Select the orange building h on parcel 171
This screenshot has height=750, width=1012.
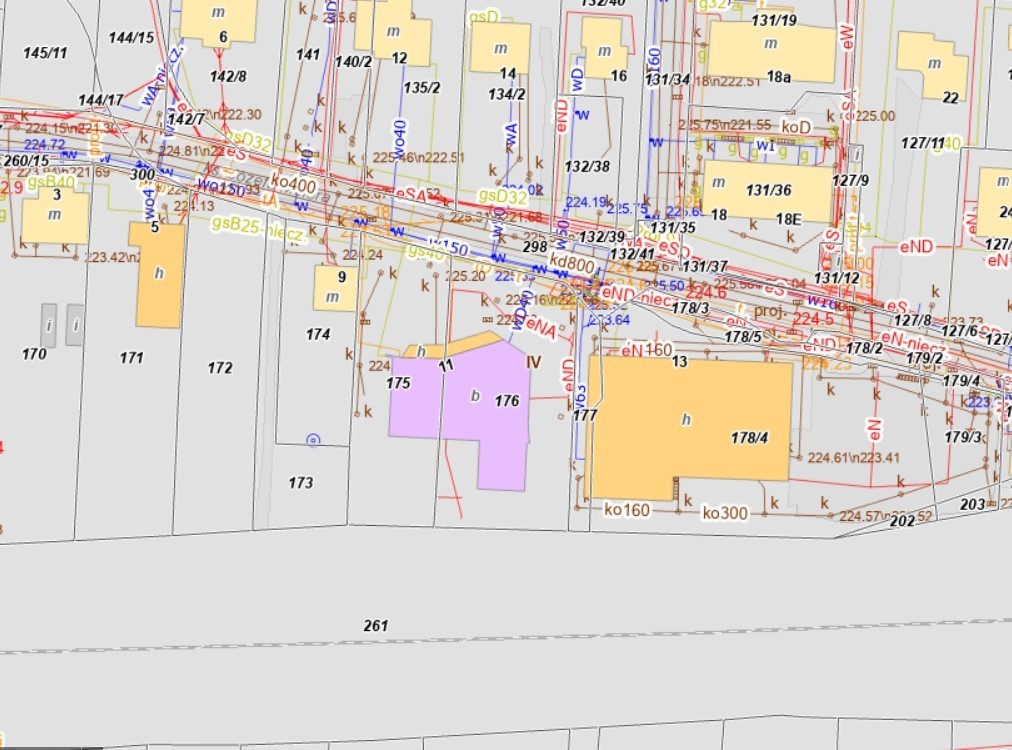157,275
